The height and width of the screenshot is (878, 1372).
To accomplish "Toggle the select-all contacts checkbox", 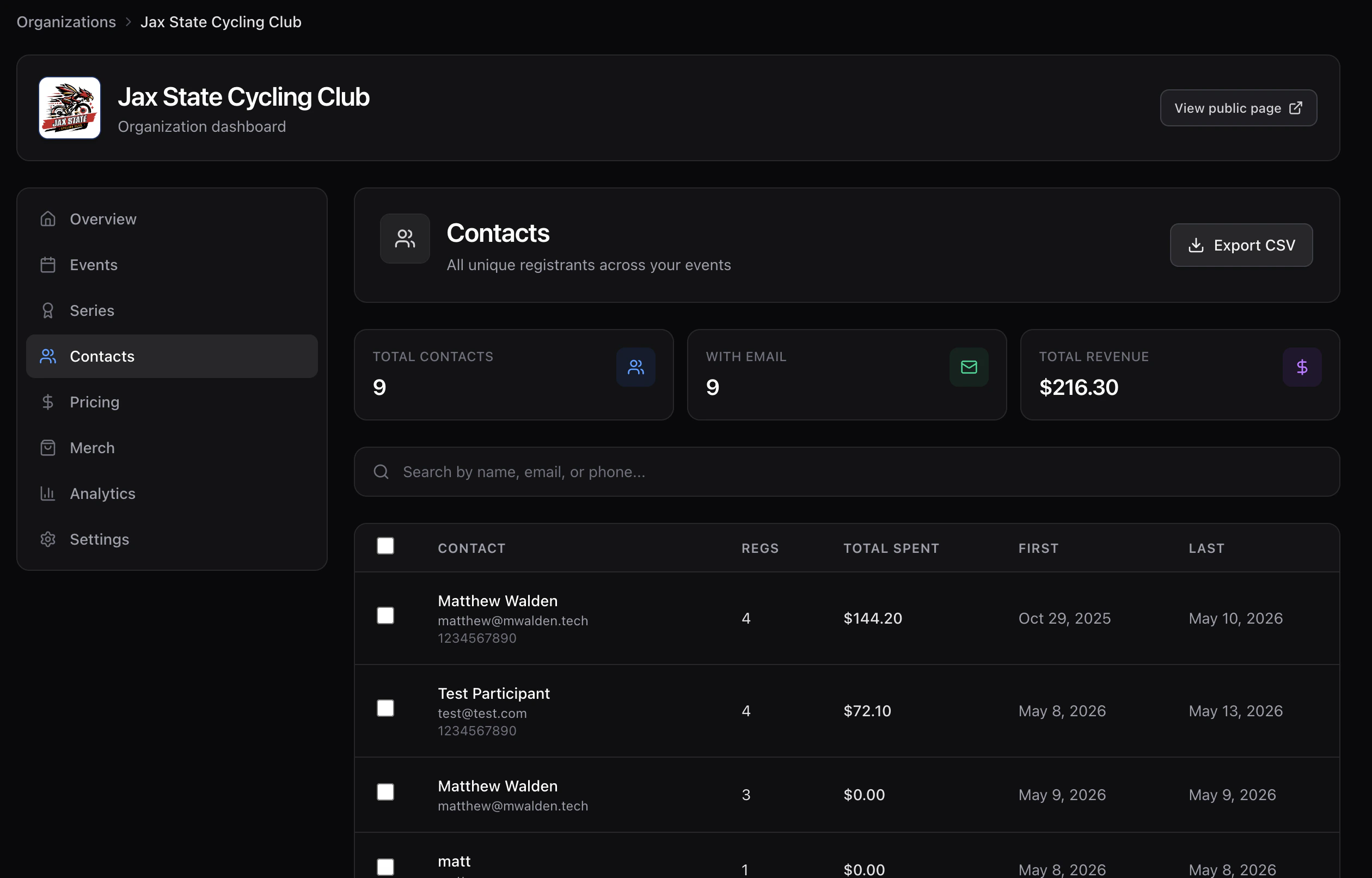I will [385, 546].
